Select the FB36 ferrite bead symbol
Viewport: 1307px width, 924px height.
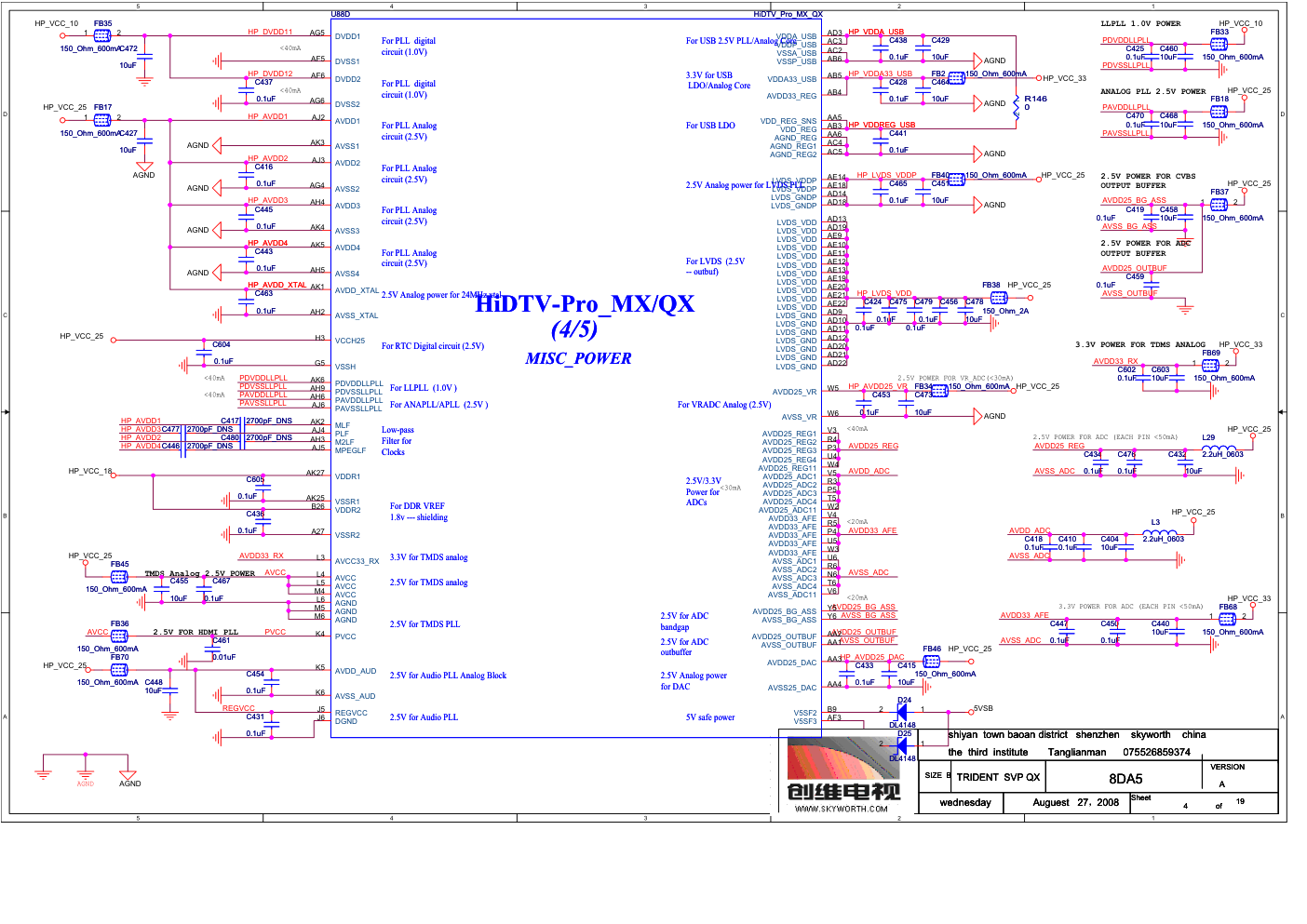[119, 636]
